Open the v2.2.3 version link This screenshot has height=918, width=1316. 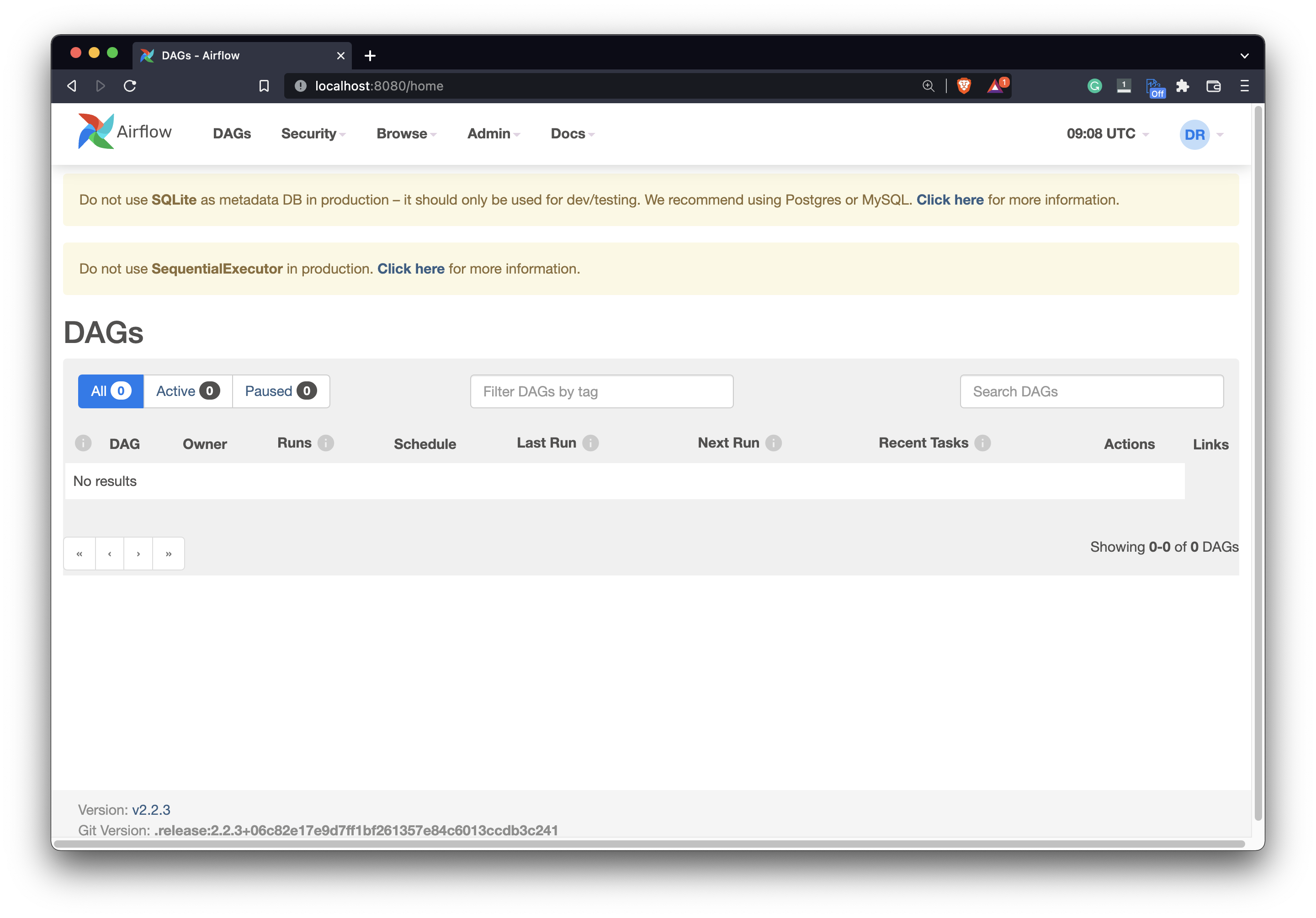pyautogui.click(x=151, y=810)
